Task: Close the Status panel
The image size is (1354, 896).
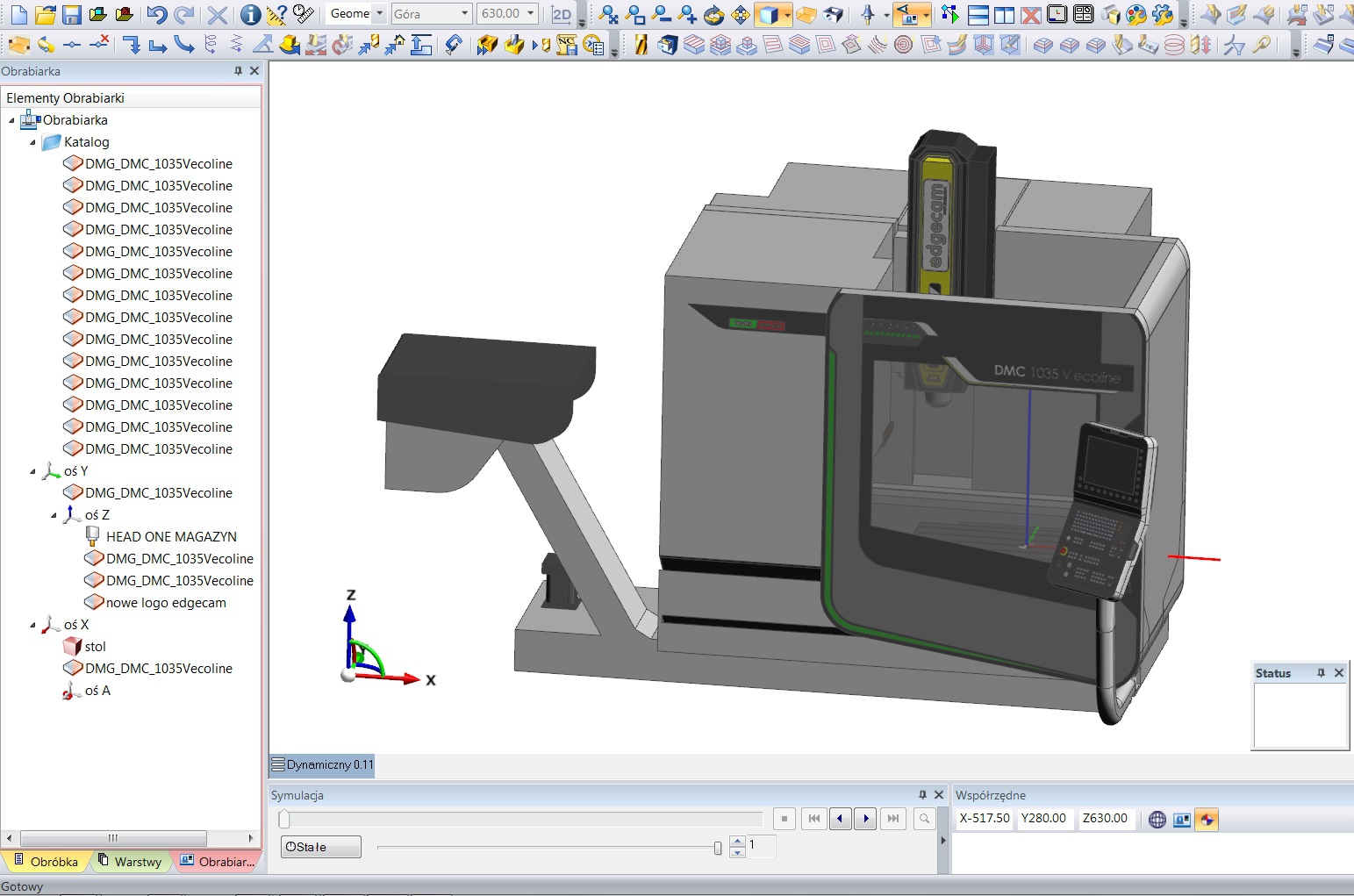Action: click(1339, 673)
